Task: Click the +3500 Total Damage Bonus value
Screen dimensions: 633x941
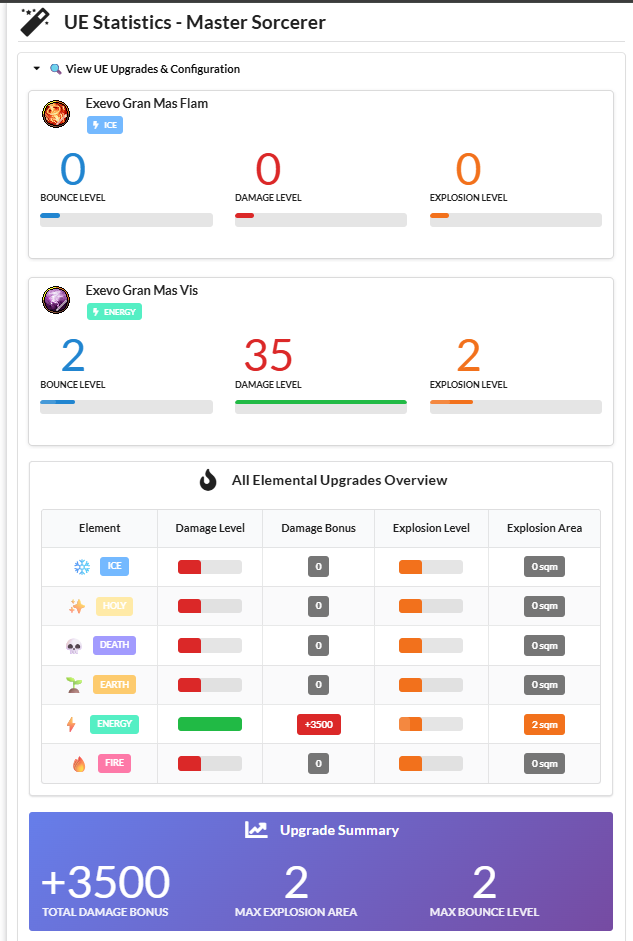Action: coord(106,882)
